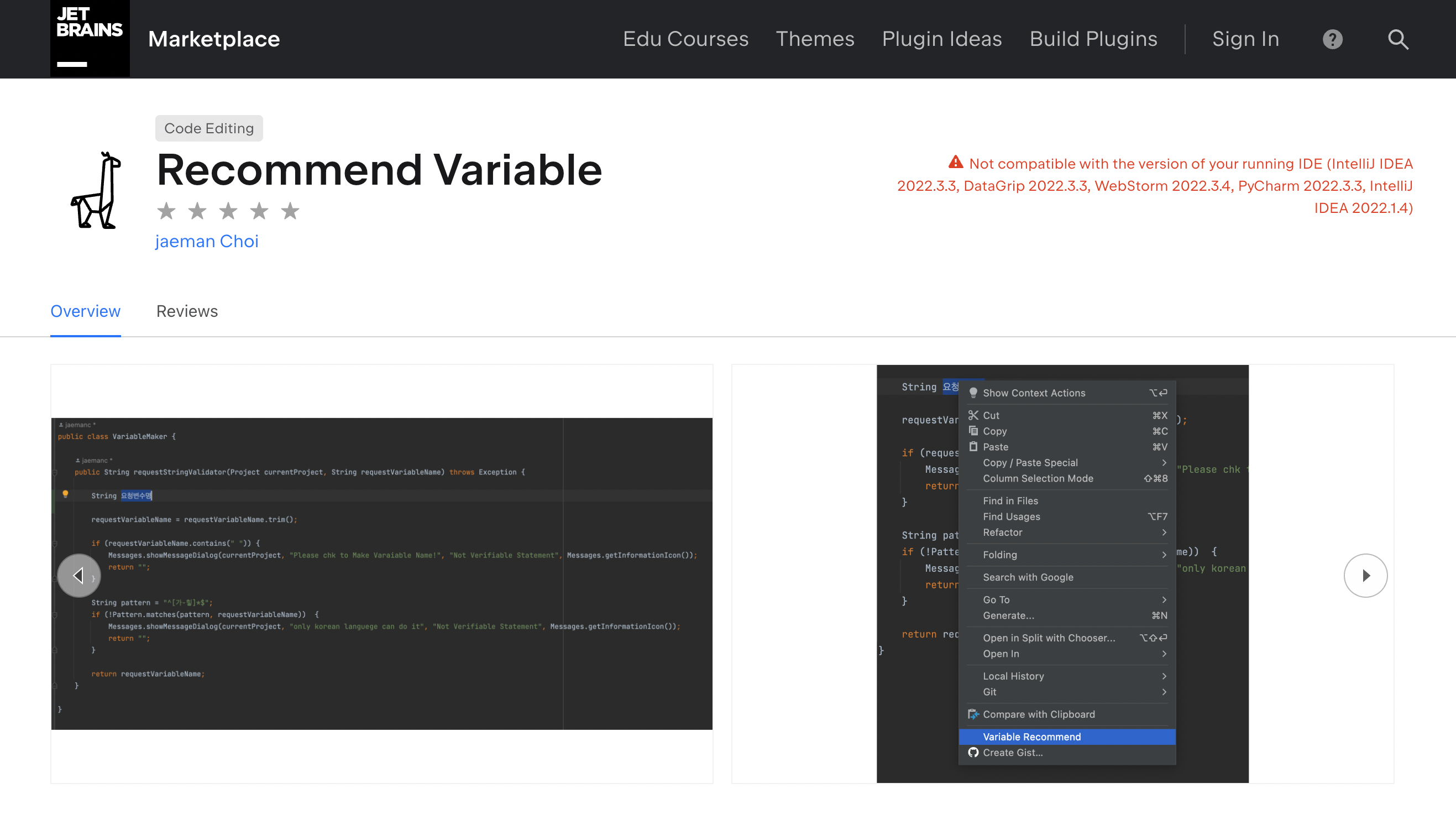The width and height of the screenshot is (1456, 825).
Task: Open author jaeman Choi profile
Action: pos(207,242)
